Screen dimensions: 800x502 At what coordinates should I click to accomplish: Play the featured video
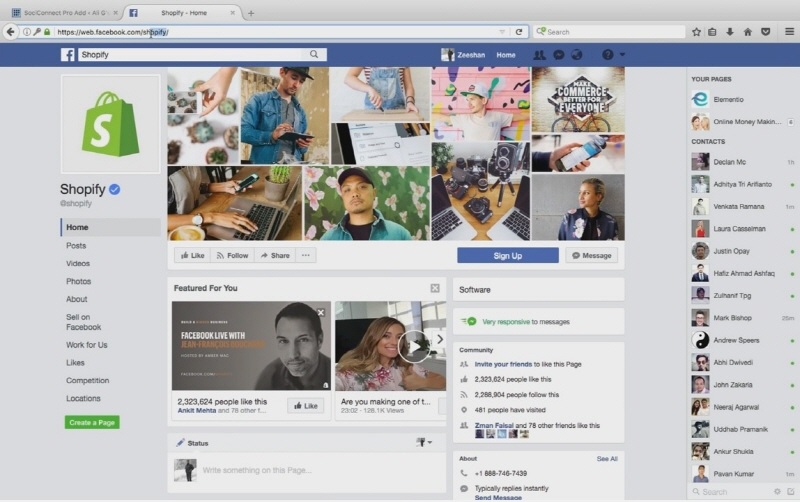tap(414, 346)
